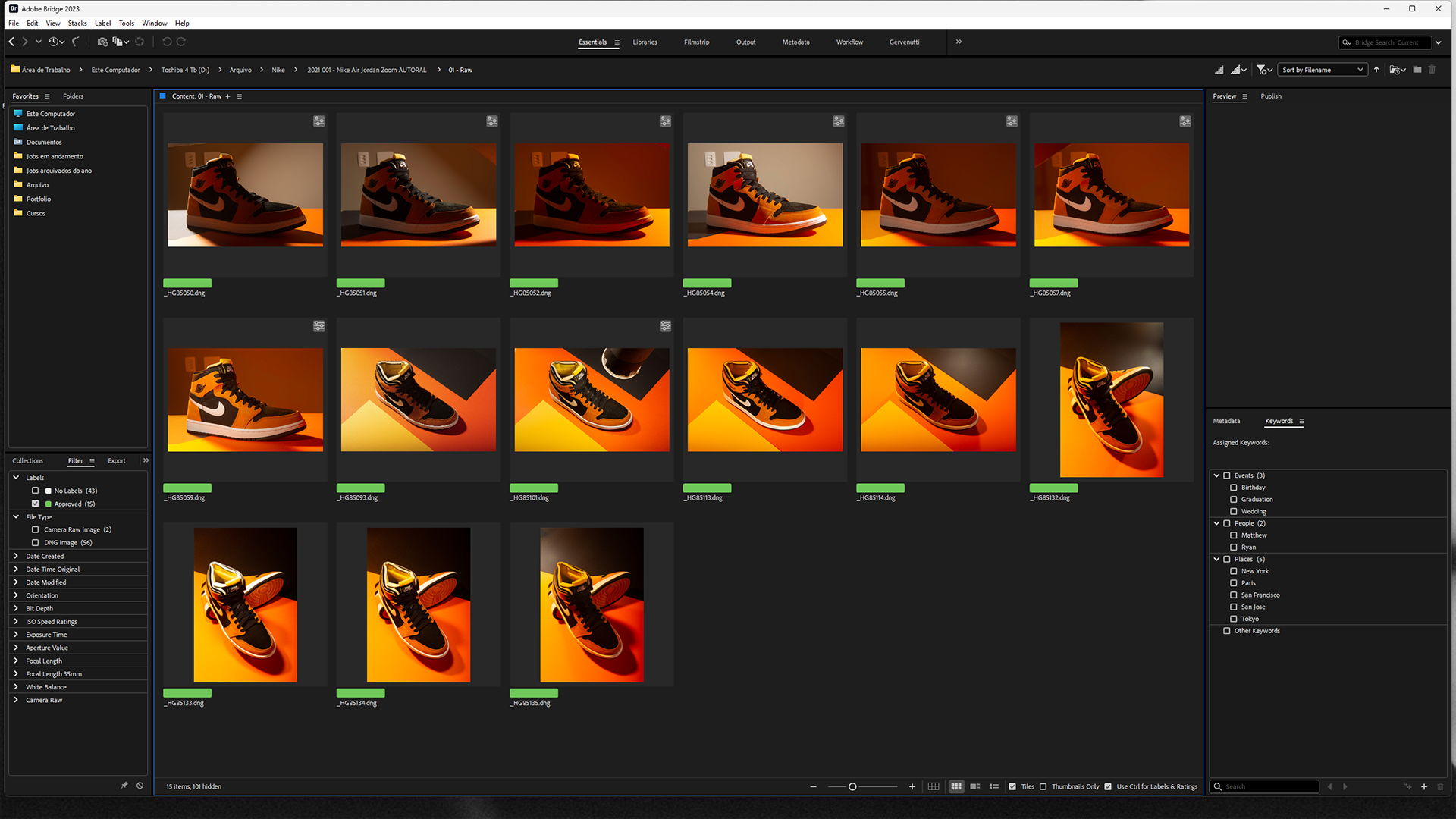Open Content panel menu icon

(x=240, y=96)
